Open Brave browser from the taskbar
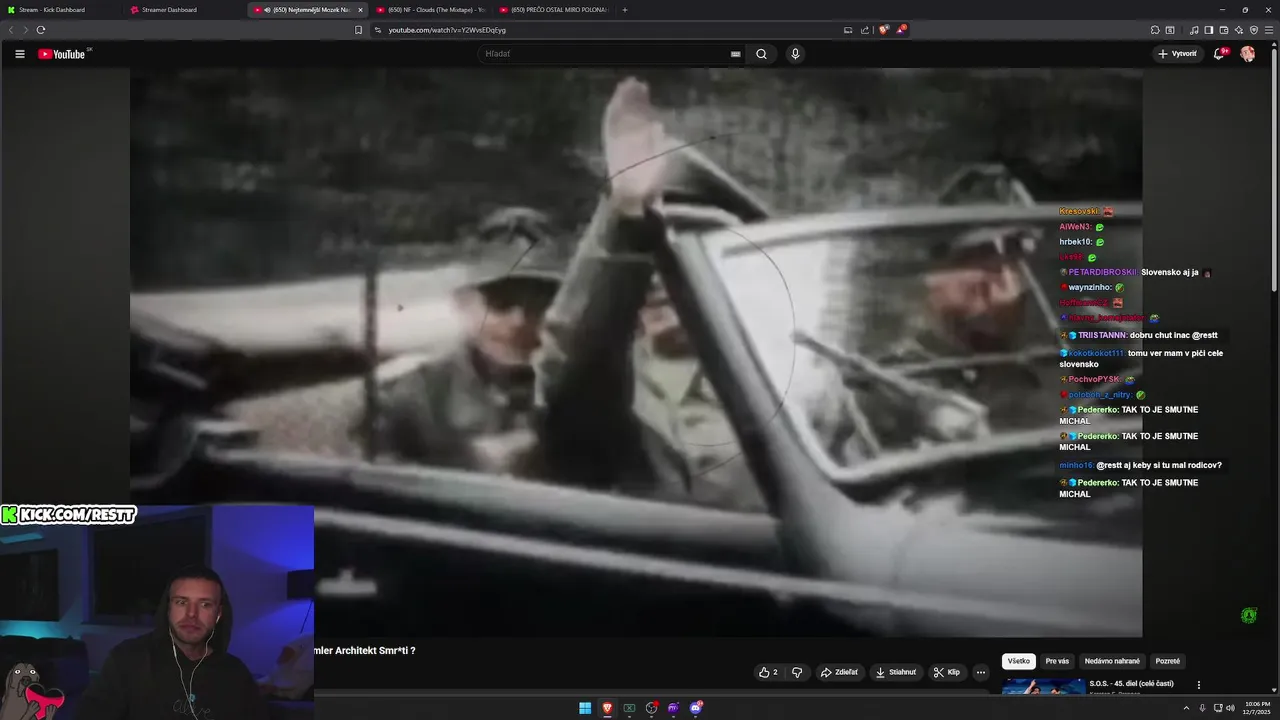The height and width of the screenshot is (720, 1280). pyautogui.click(x=607, y=708)
